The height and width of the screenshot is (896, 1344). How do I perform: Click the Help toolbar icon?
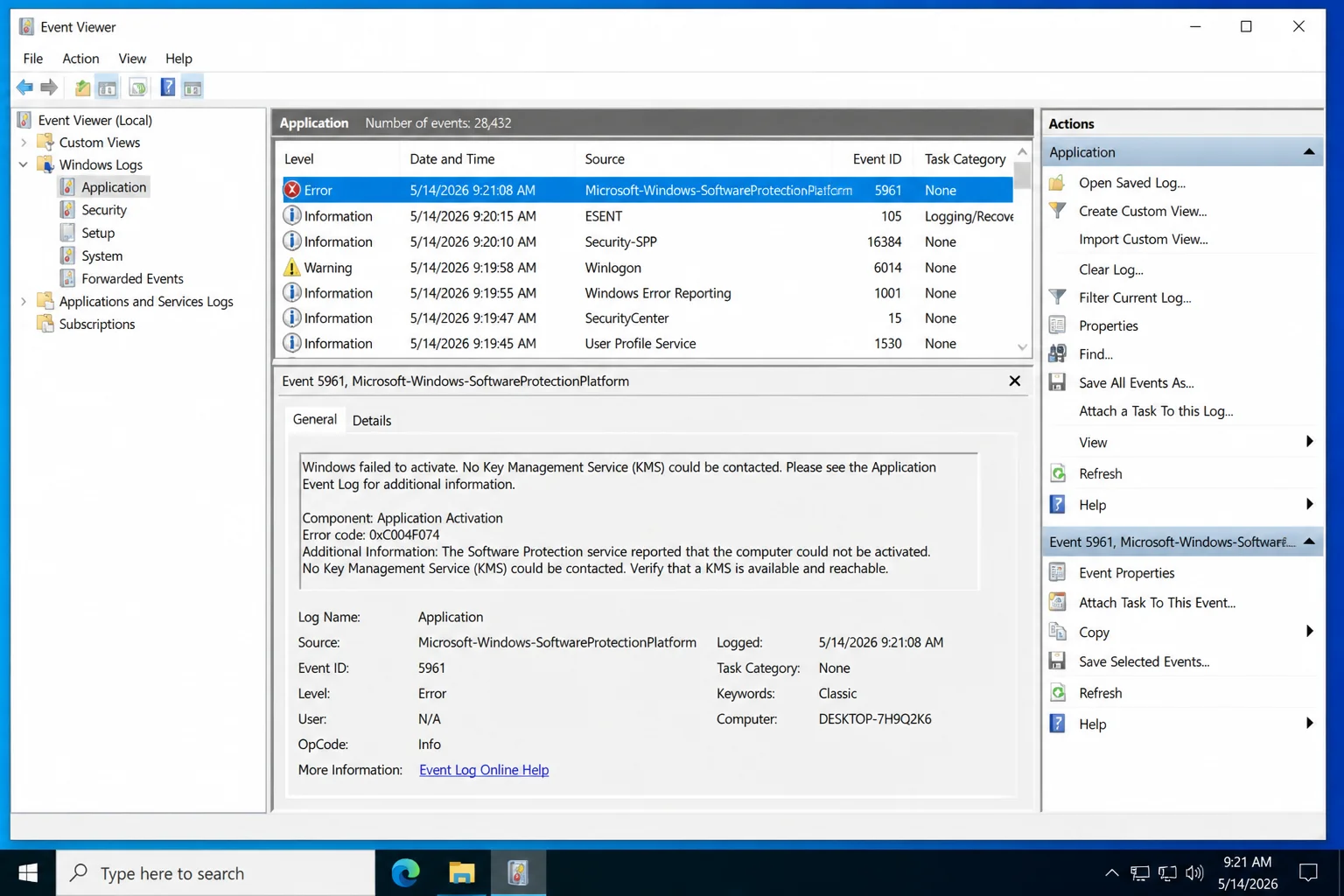click(x=167, y=87)
